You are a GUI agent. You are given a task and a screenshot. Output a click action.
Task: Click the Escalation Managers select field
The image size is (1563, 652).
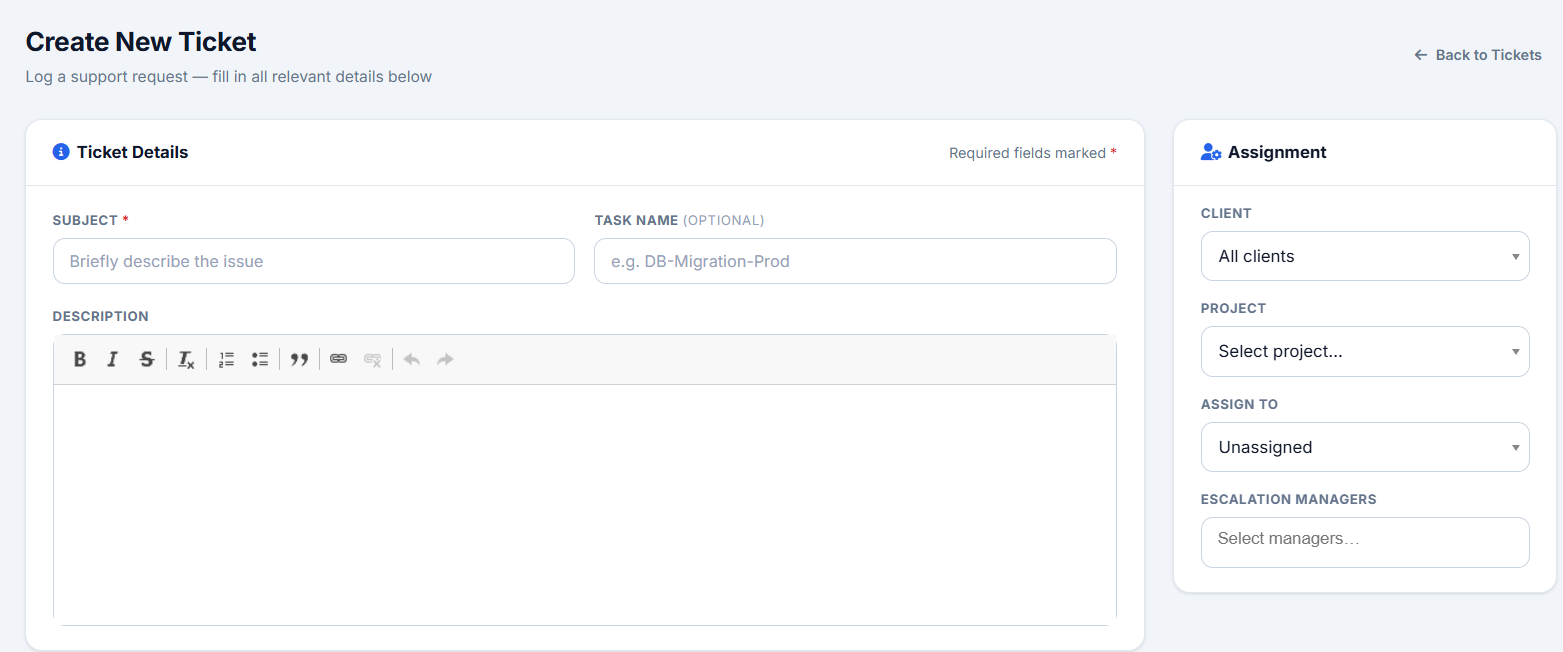pyautogui.click(x=1365, y=542)
